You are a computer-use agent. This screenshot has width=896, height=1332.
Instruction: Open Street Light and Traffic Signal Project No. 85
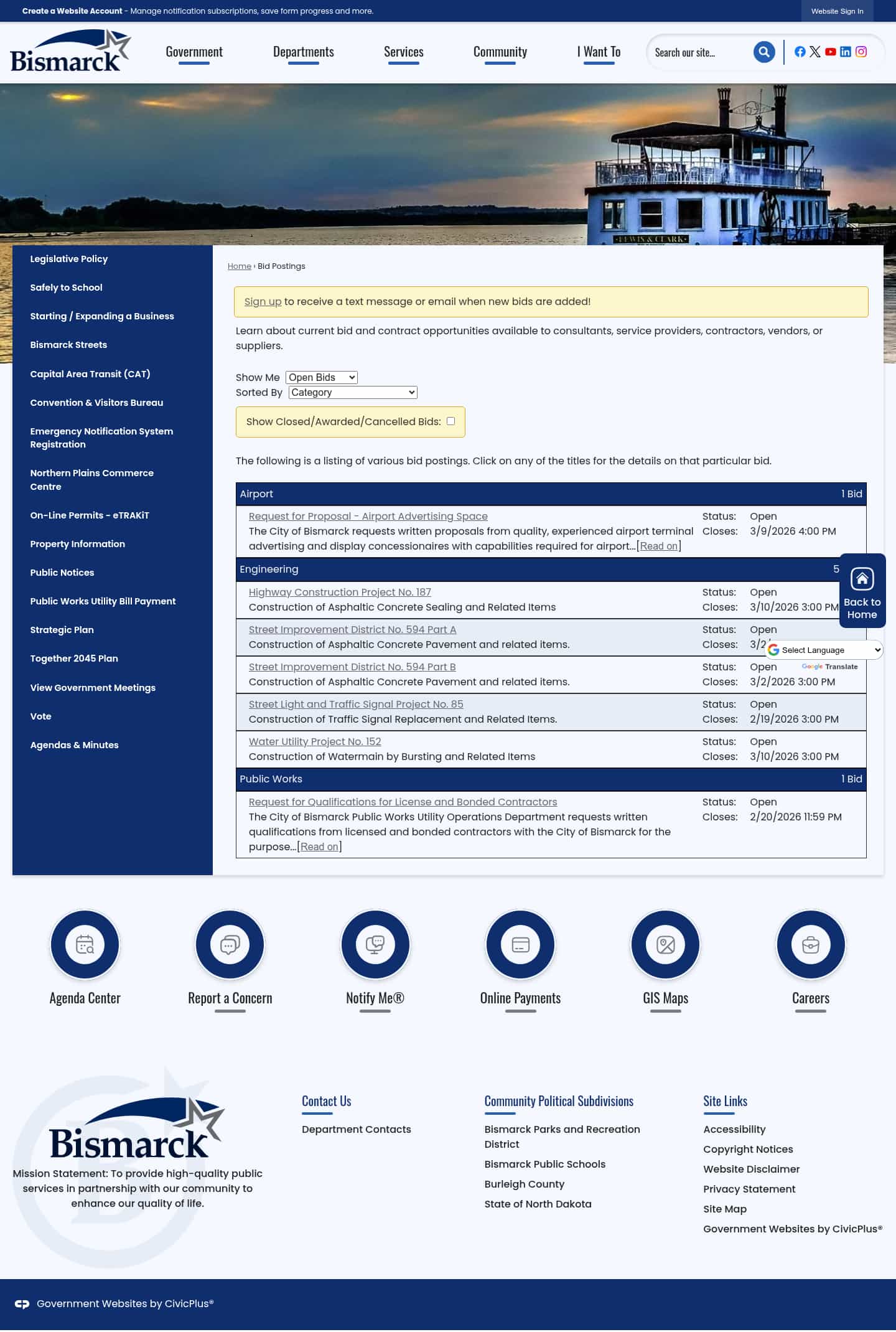tap(356, 704)
